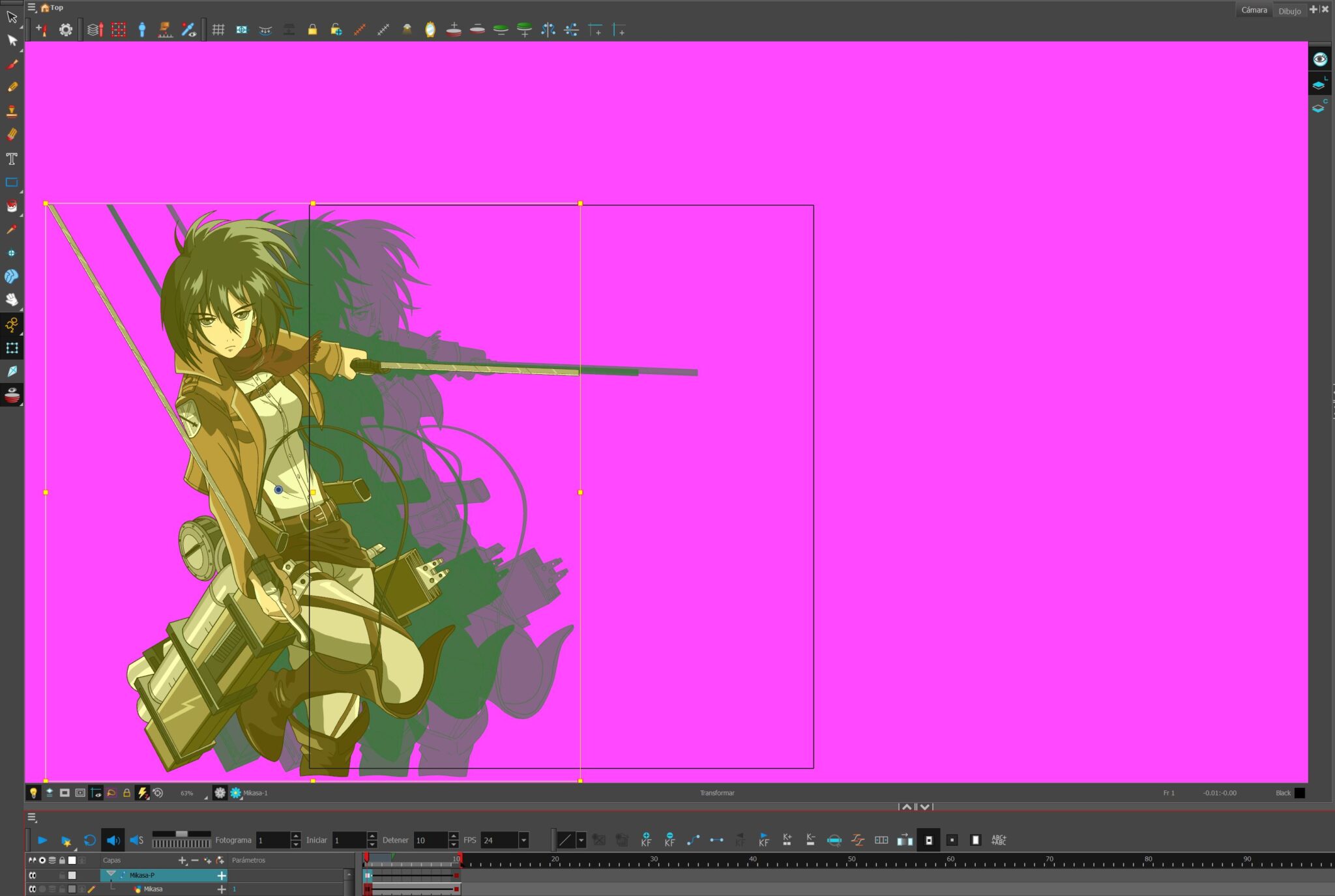This screenshot has height=896, width=1335.
Task: Select the Transform tool in left toolbar
Action: pos(12,348)
